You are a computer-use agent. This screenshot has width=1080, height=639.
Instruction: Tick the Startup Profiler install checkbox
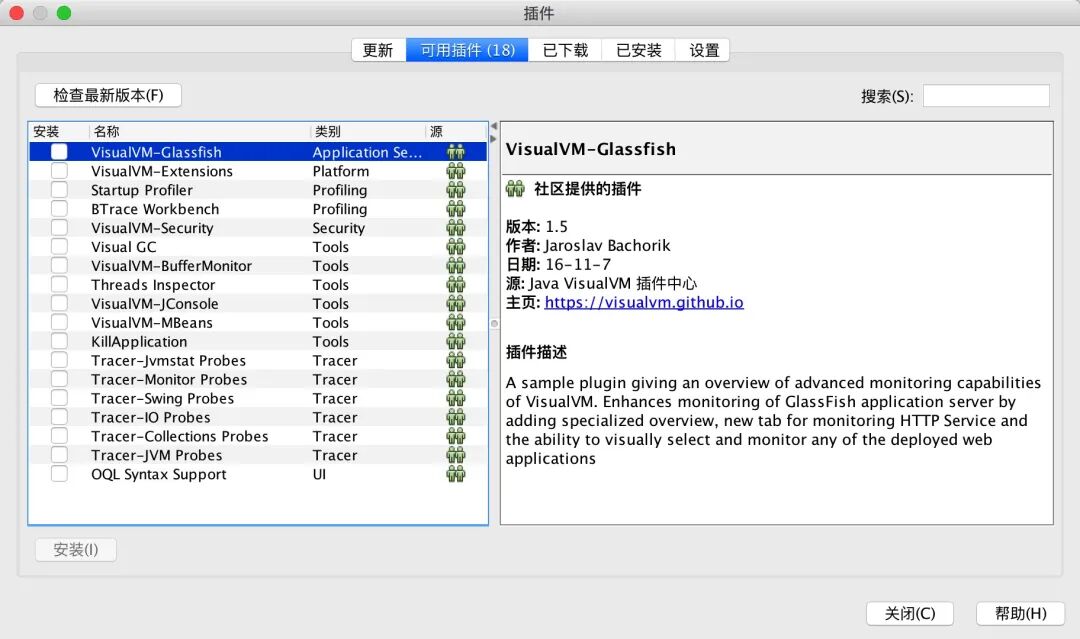tap(59, 190)
